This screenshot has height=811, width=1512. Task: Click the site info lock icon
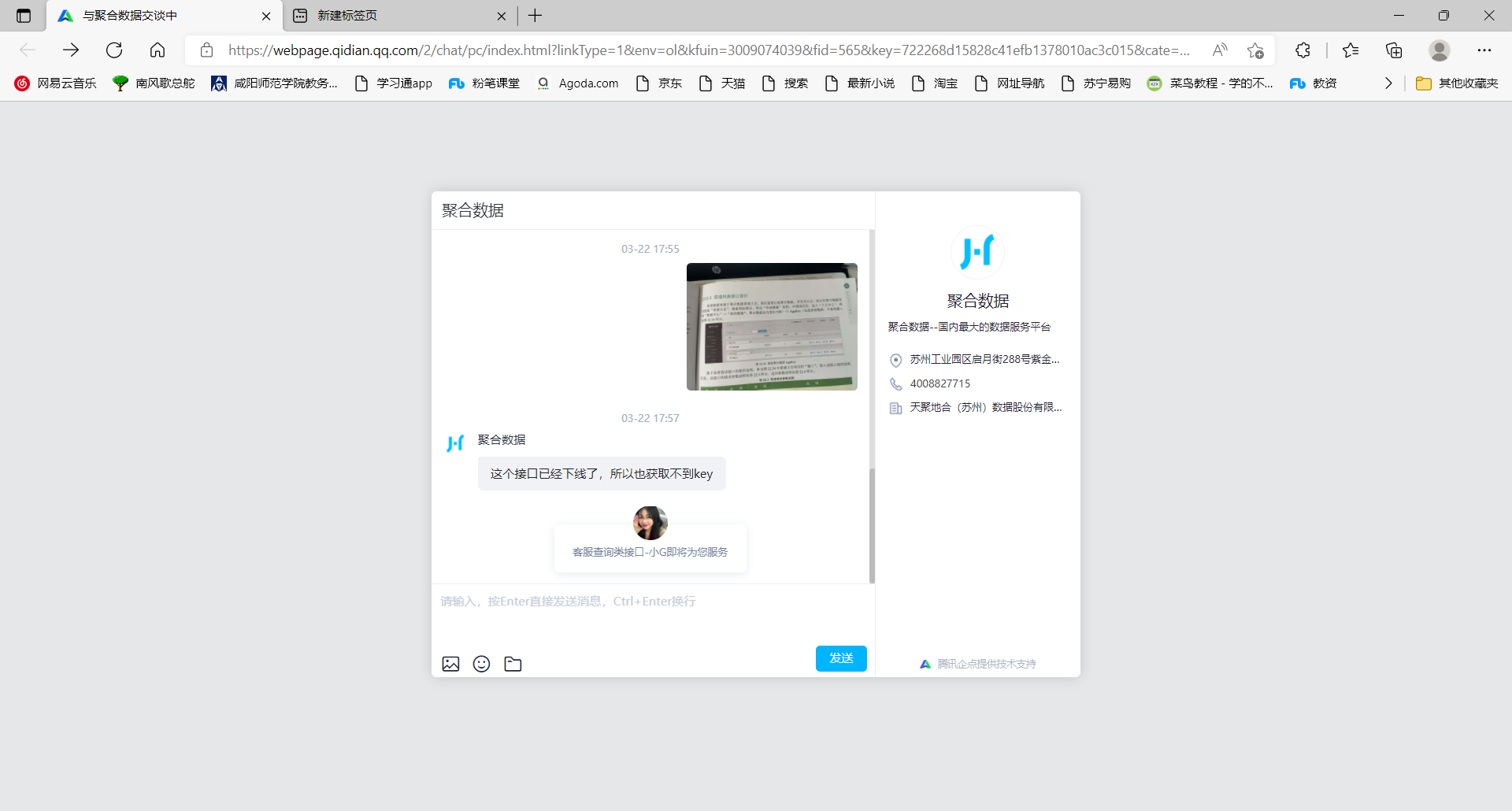click(x=206, y=50)
